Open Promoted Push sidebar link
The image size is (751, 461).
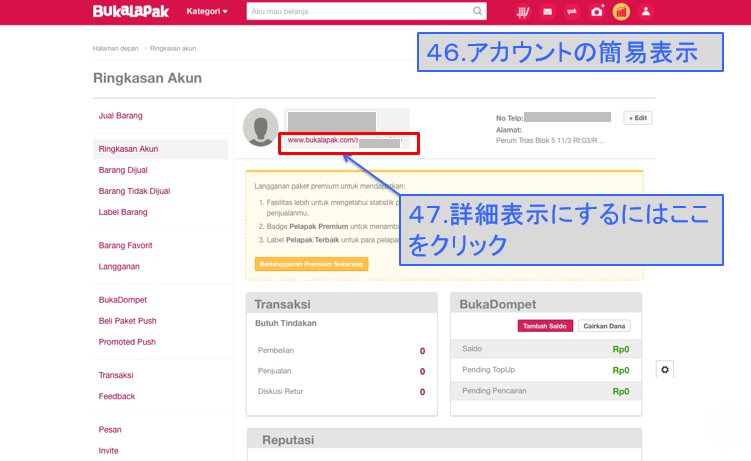click(x=127, y=342)
